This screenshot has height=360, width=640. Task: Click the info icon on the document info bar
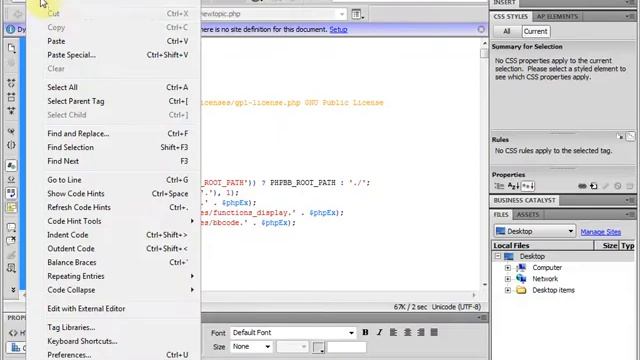pos(11,29)
